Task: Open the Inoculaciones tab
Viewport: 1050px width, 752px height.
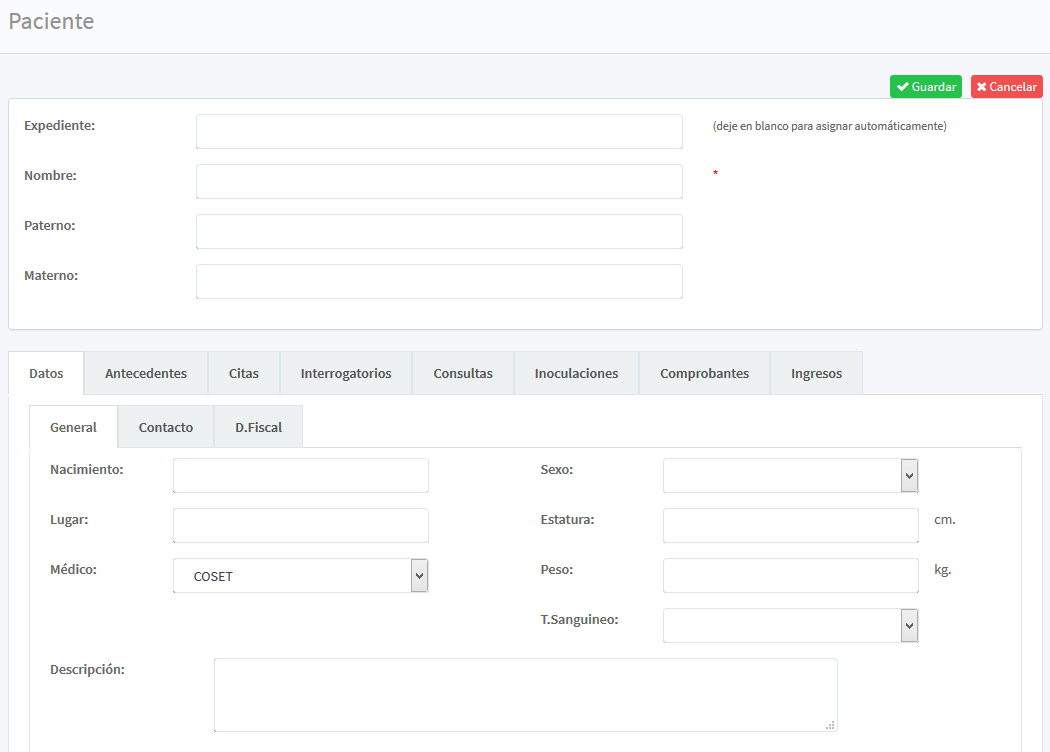Action: [576, 373]
